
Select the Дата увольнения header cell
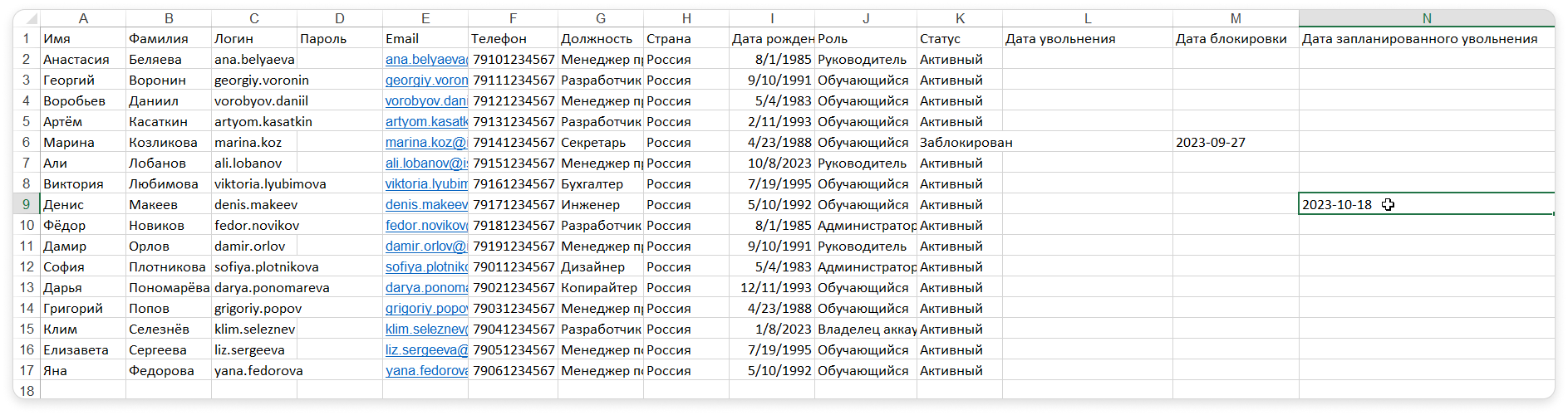1088,38
